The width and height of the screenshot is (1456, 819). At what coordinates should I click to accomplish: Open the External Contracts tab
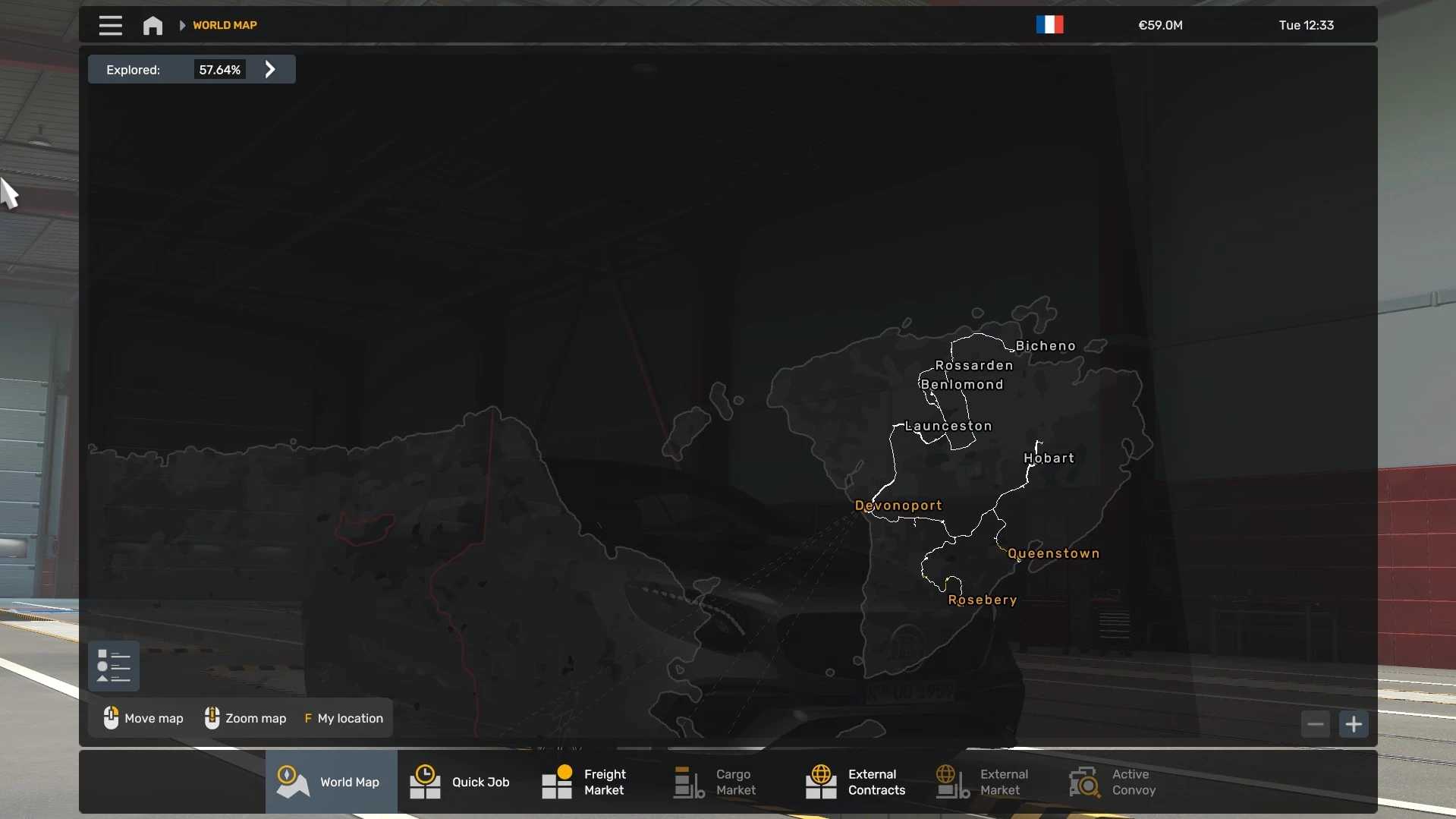(856, 782)
